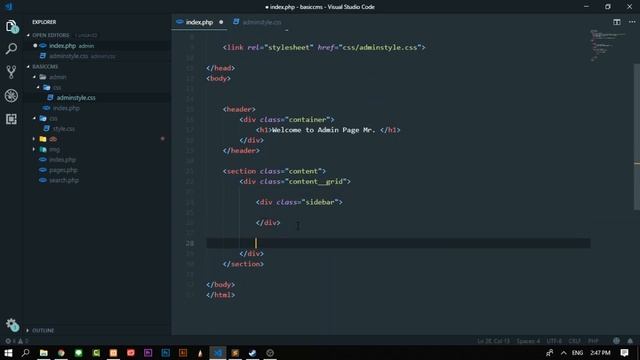640x360 pixels.
Task: Open Steam from the taskbar
Action: [252, 353]
